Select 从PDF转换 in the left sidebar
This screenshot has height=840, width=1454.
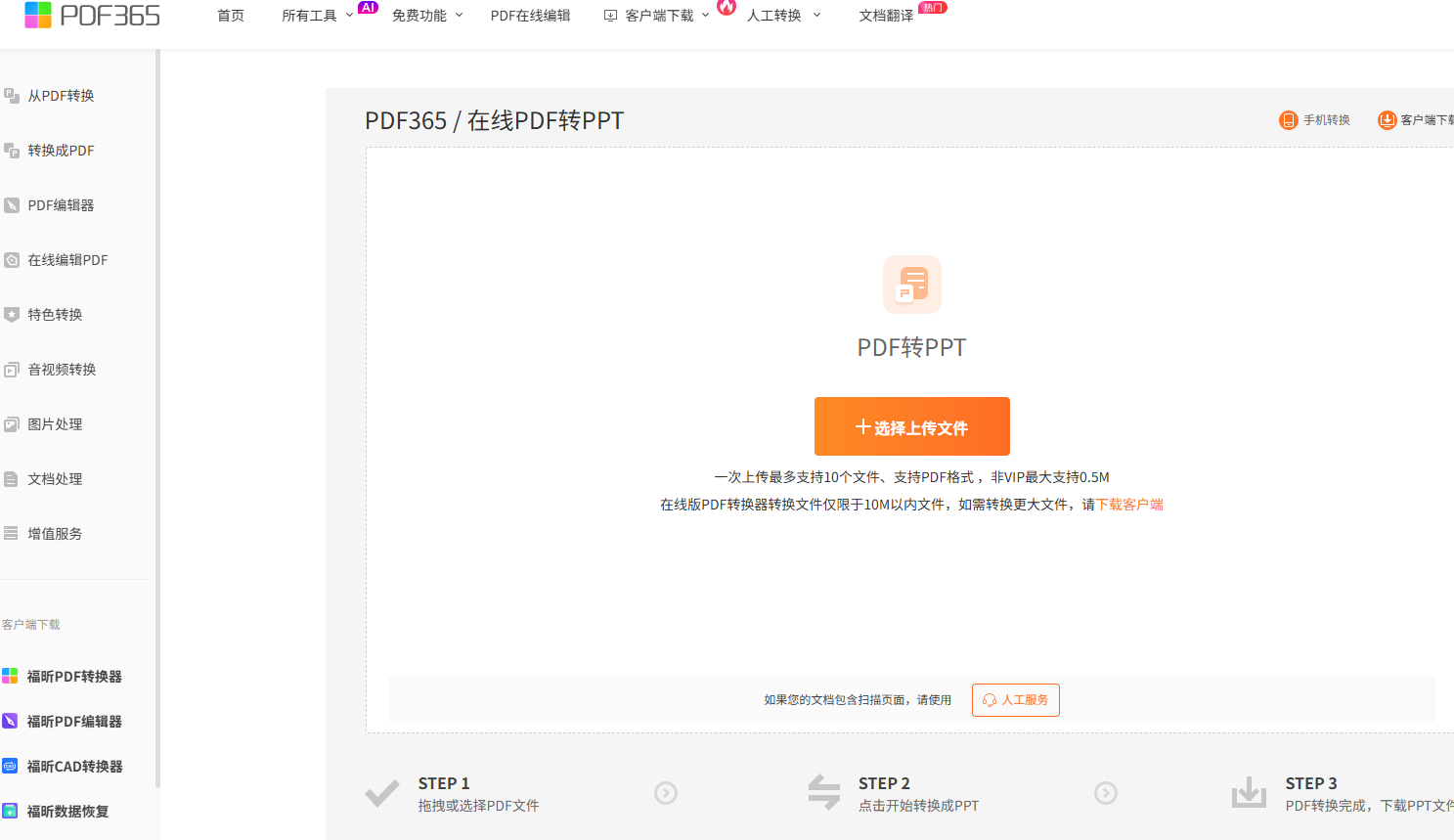61,96
